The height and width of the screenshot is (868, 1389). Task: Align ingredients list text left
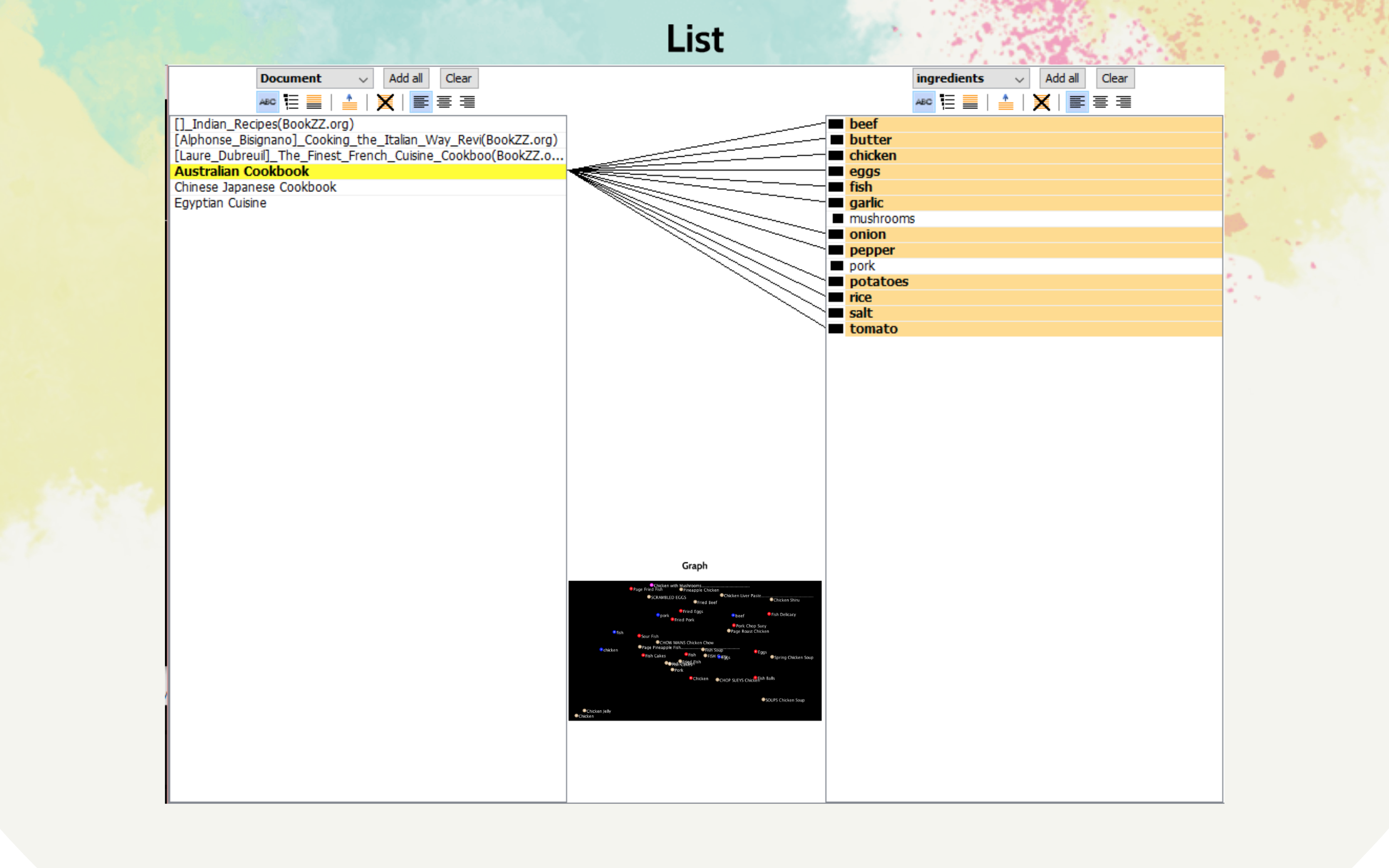tap(1077, 102)
